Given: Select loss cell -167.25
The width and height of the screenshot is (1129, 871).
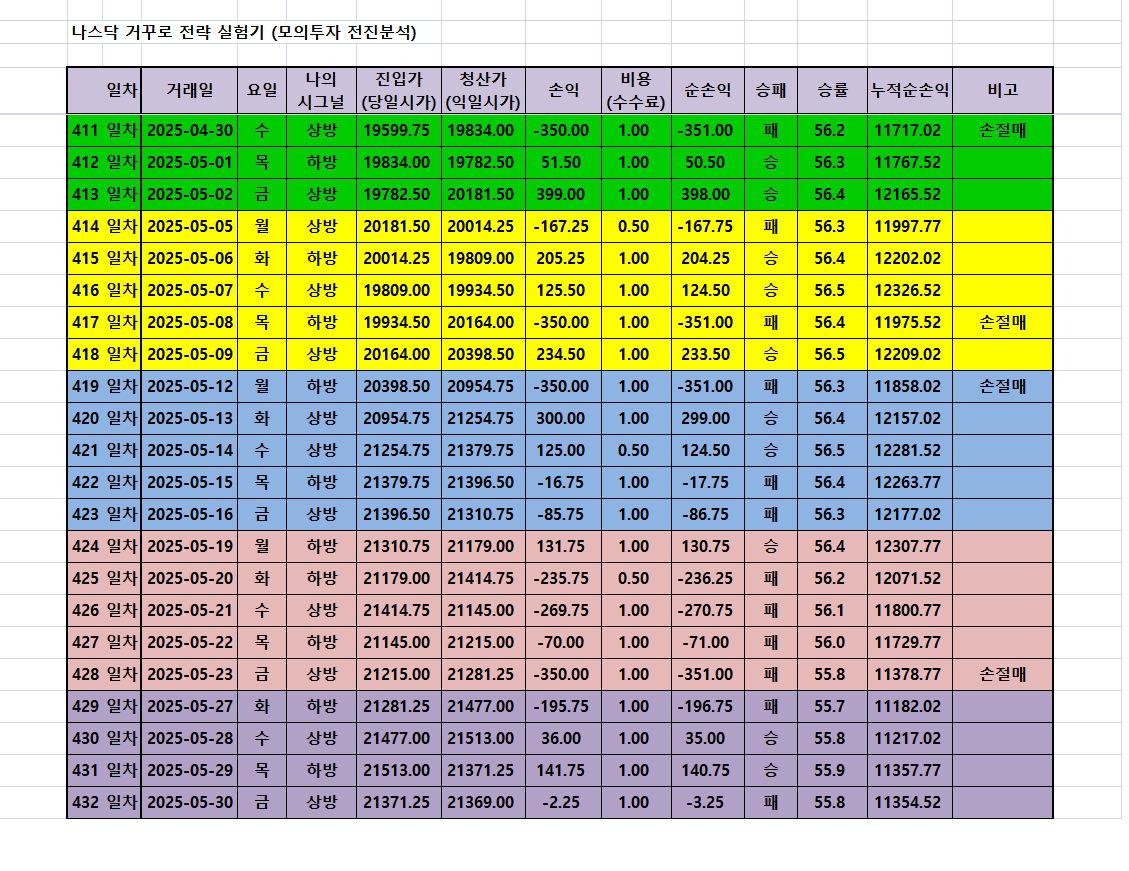Looking at the screenshot, I should point(563,226).
